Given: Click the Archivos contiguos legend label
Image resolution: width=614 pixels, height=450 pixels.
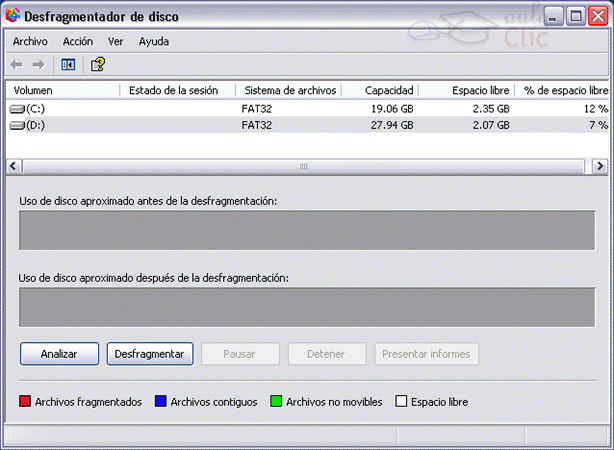Looking at the screenshot, I should (x=214, y=402).
